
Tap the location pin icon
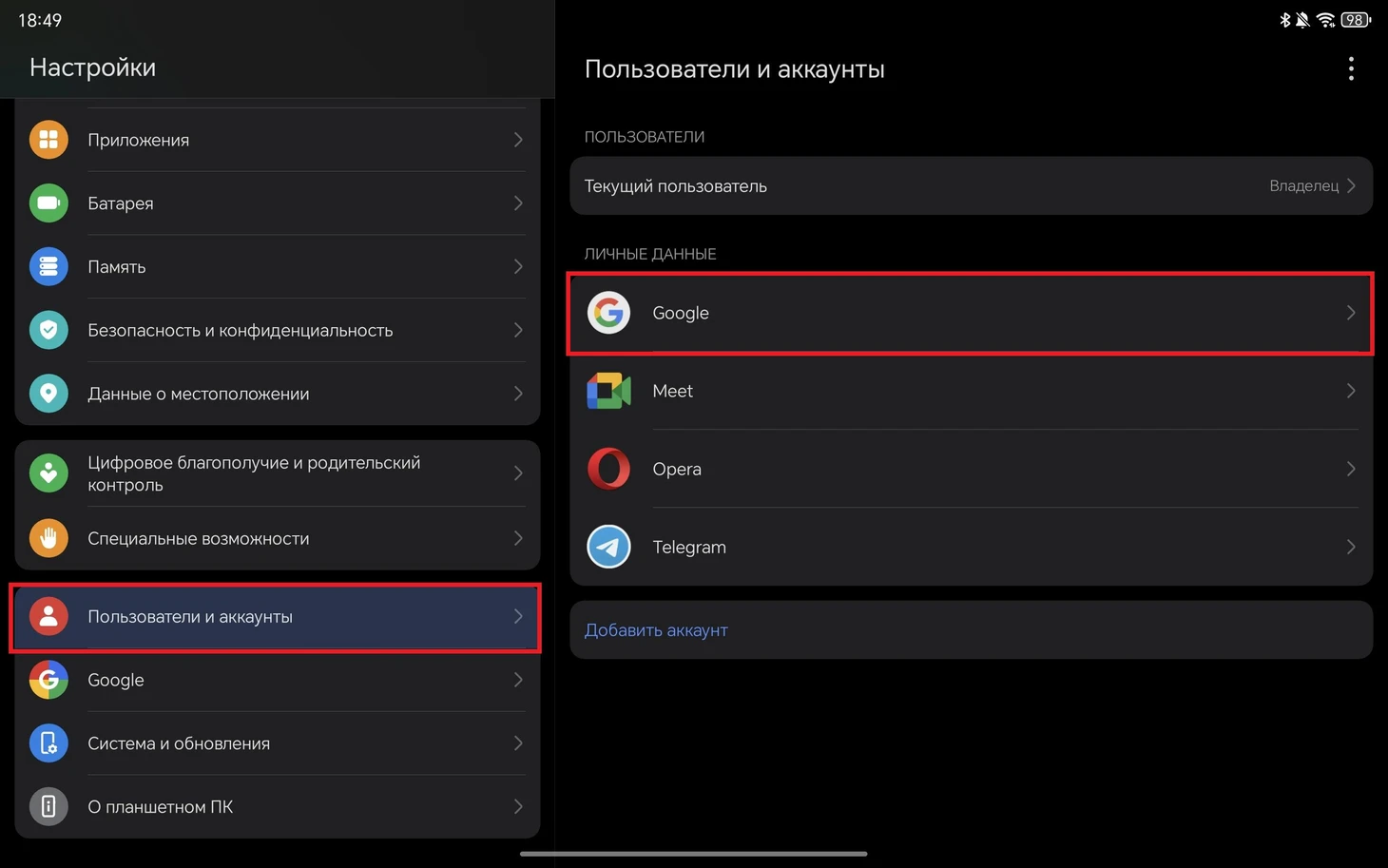pyautogui.click(x=48, y=394)
